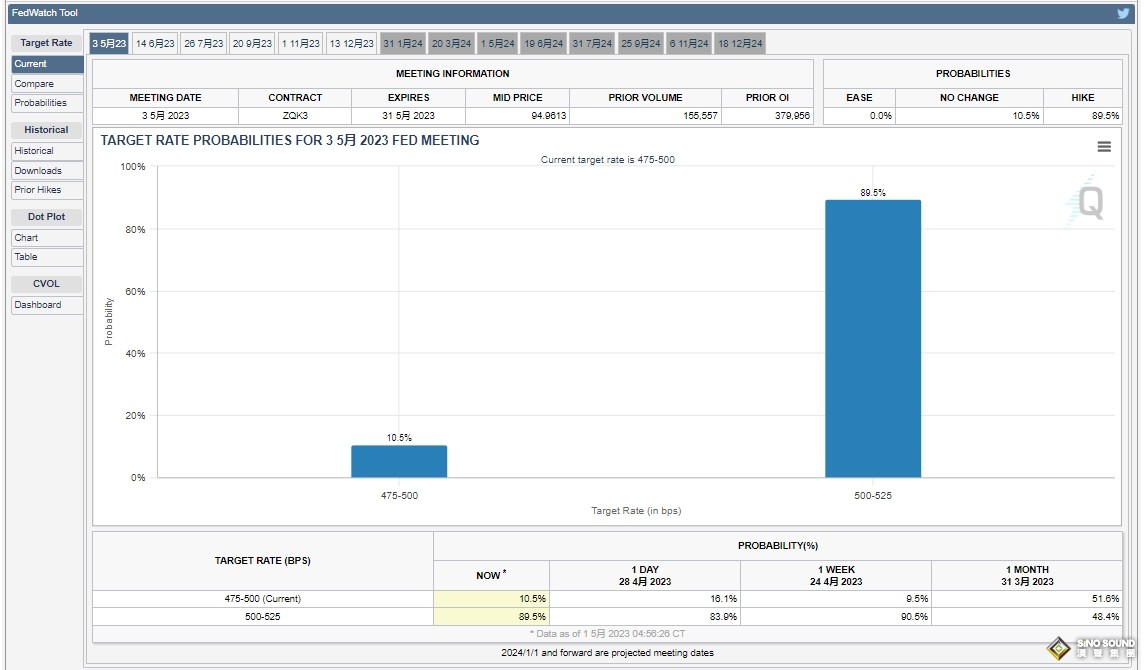Image resolution: width=1145 pixels, height=670 pixels.
Task: Open Prior Hikes page
Action: (47, 190)
